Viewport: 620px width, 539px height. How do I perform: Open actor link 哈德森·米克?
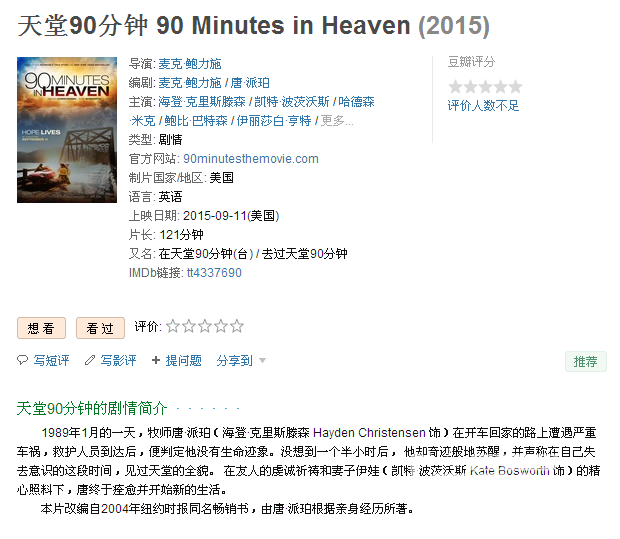pos(356,102)
